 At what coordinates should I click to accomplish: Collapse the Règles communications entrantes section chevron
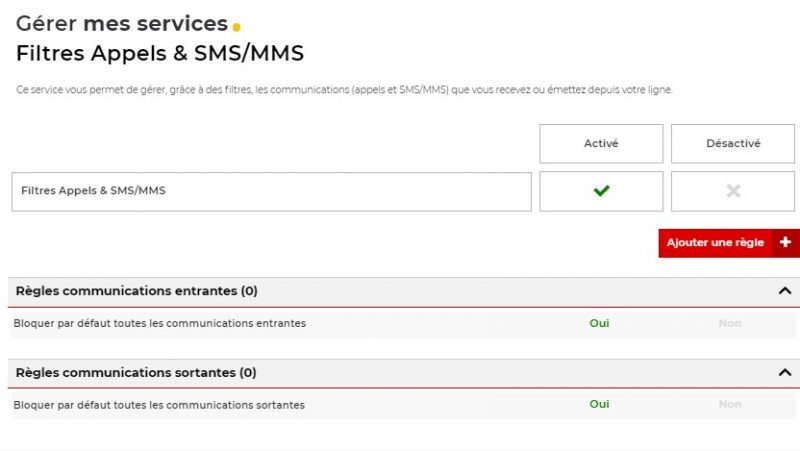(784, 291)
